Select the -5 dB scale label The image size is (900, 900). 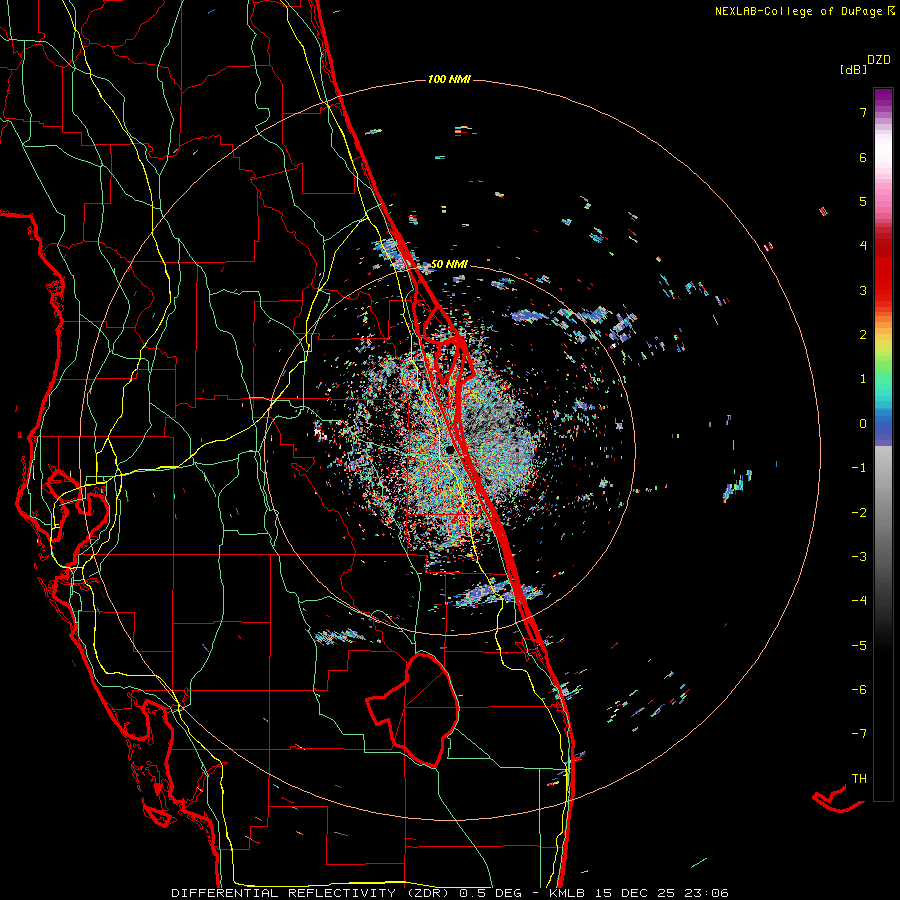point(859,646)
